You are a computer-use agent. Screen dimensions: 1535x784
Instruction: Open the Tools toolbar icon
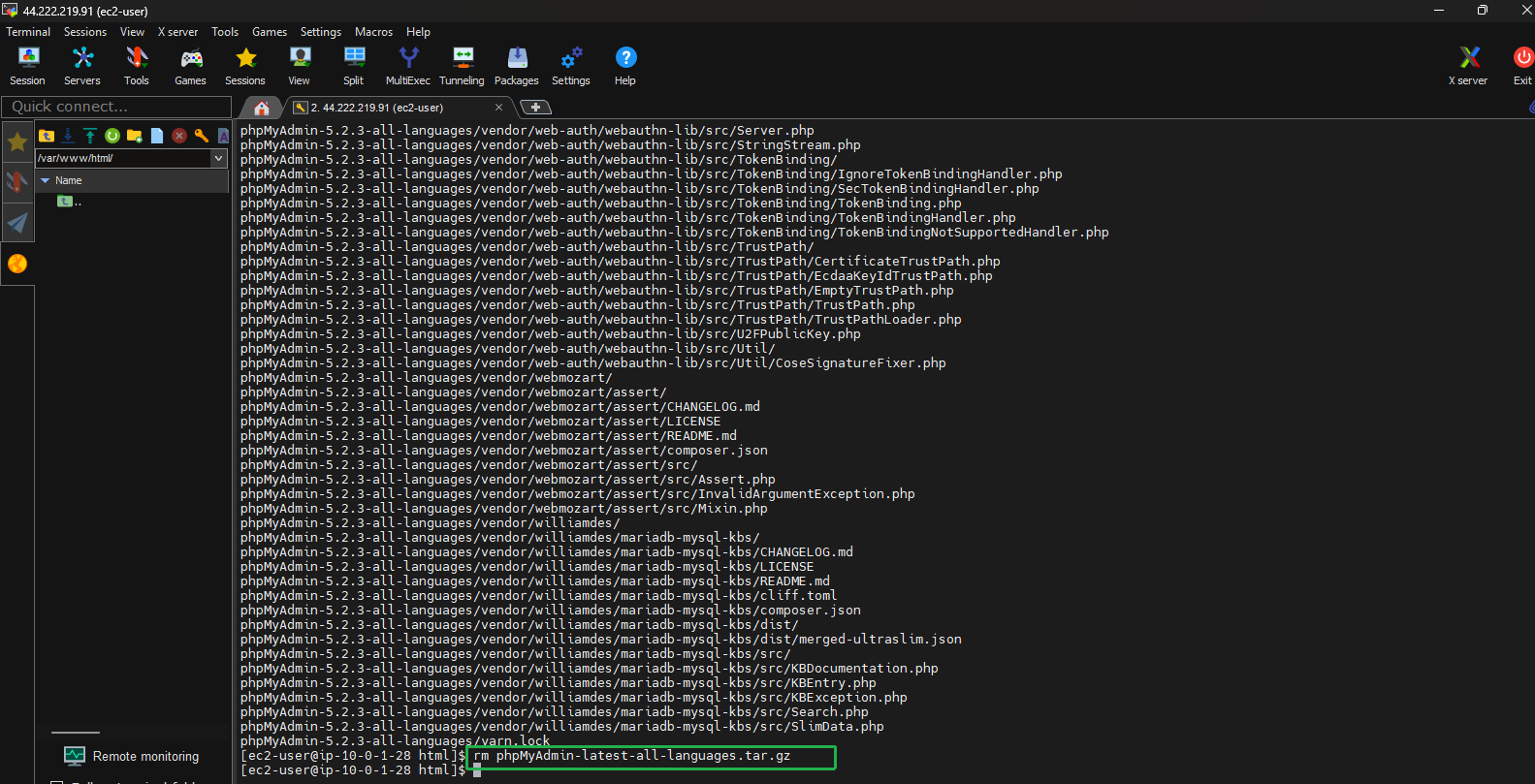(x=137, y=66)
